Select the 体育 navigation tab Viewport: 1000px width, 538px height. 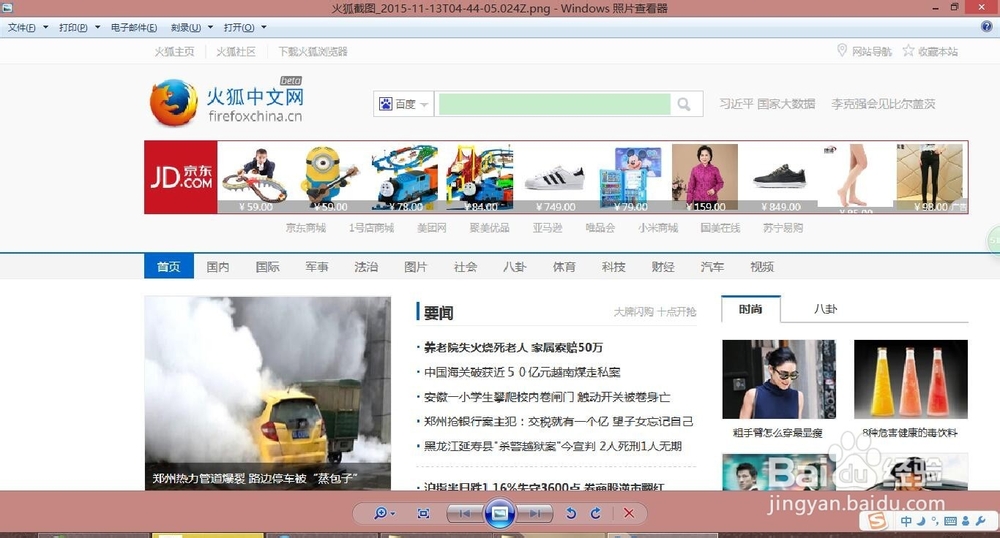coord(564,267)
